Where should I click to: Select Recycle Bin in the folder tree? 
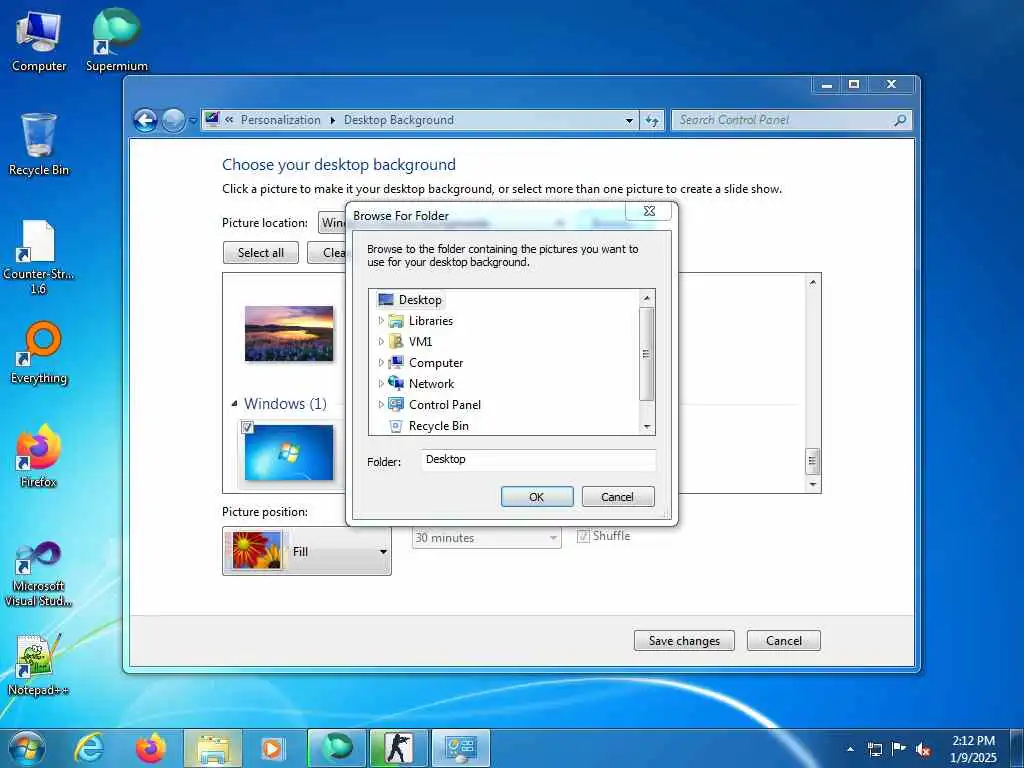[x=438, y=426]
